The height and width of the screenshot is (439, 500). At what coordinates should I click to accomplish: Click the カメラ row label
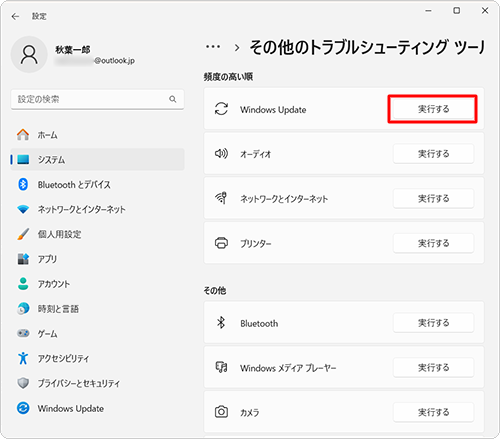pos(250,413)
